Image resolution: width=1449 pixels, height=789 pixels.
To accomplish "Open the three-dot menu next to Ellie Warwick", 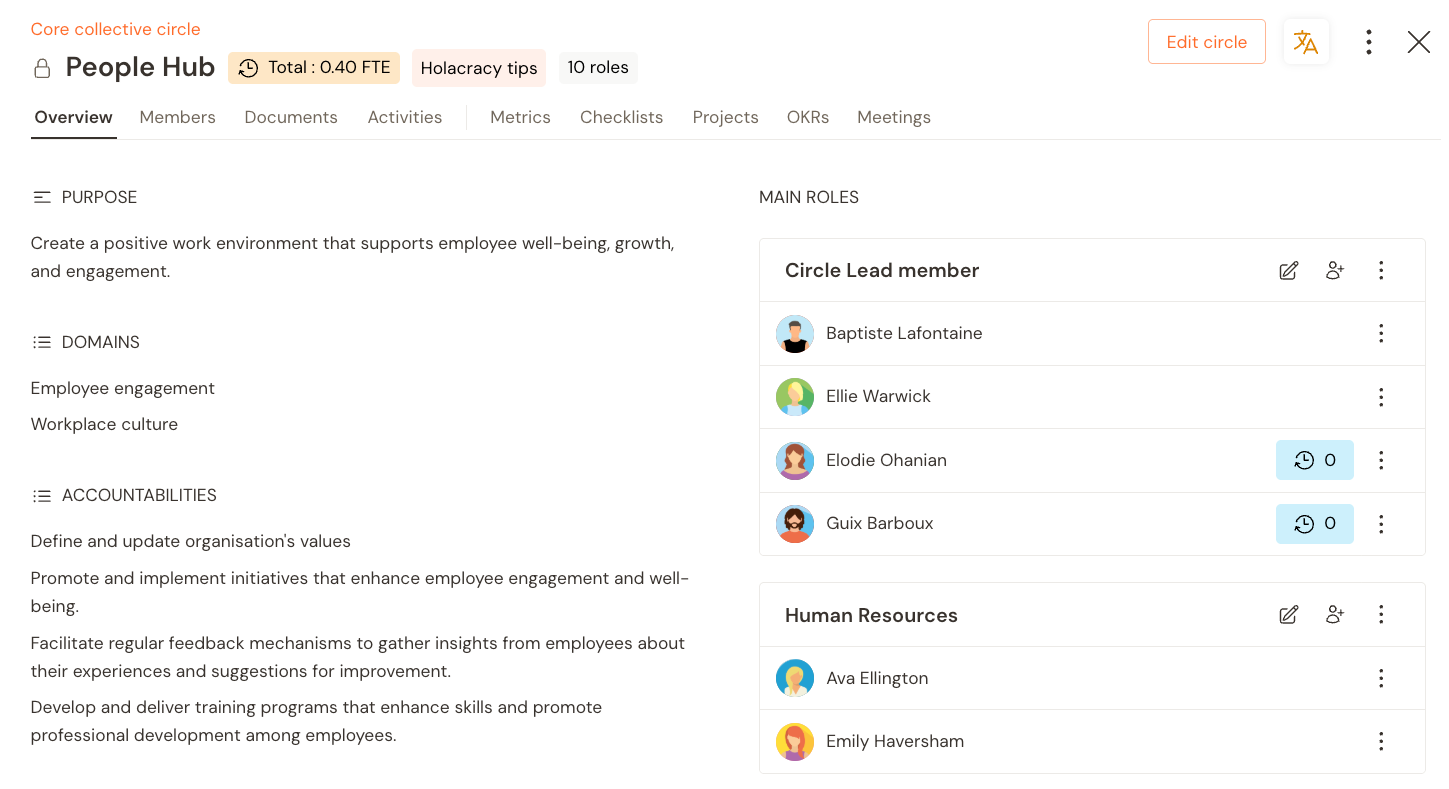I will (x=1381, y=396).
